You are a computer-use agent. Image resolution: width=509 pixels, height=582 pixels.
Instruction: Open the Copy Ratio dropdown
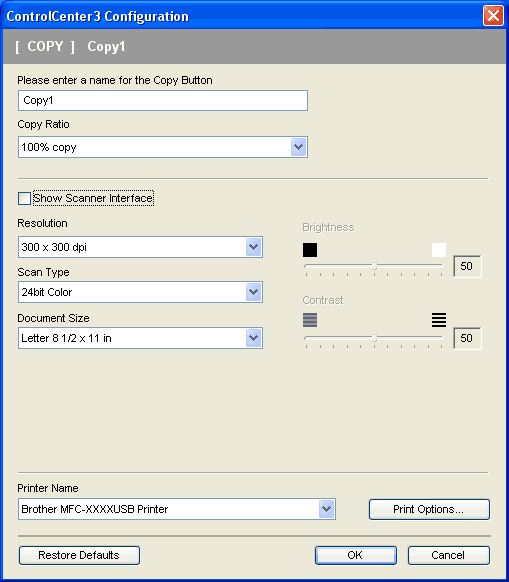(x=163, y=147)
